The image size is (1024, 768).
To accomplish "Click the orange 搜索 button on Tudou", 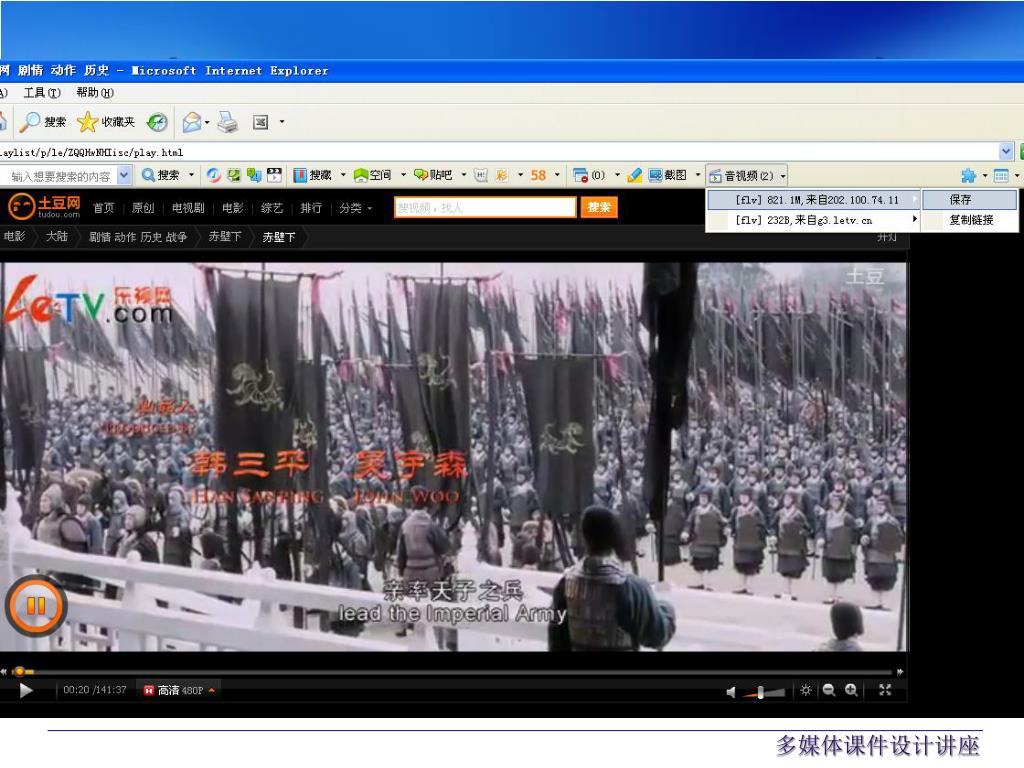I will click(599, 207).
